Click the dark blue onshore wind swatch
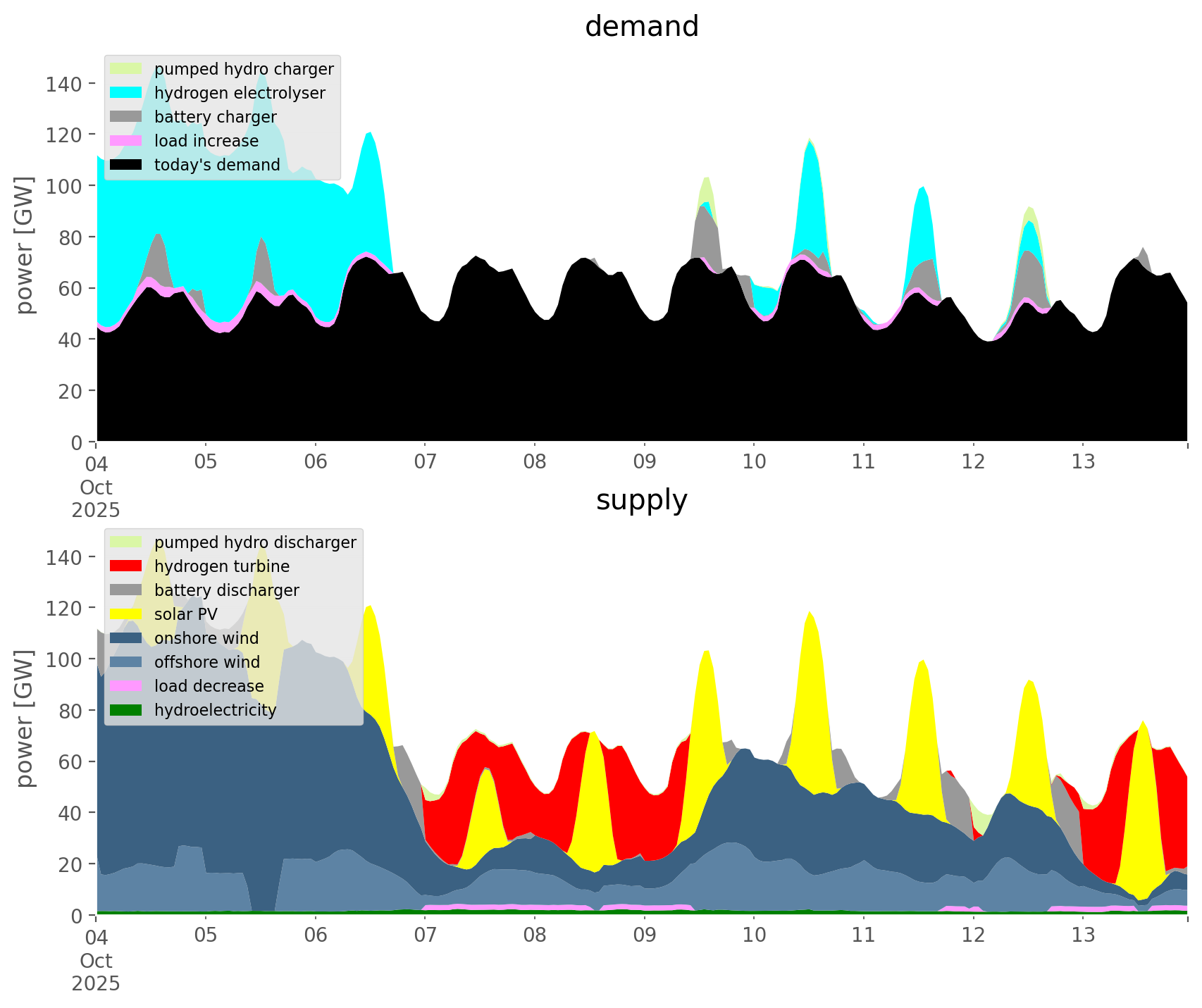This screenshot has width=1202, height=1008. (x=127, y=638)
